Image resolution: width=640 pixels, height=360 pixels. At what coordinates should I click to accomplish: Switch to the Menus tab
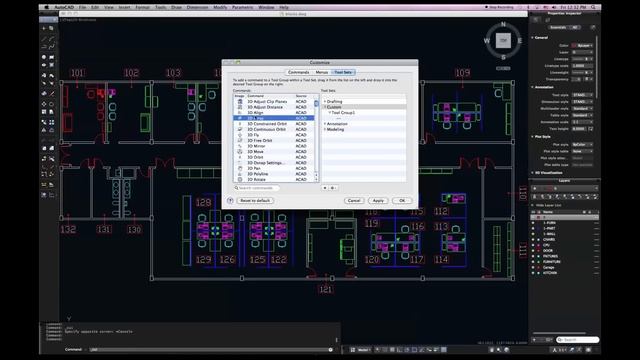coord(322,72)
